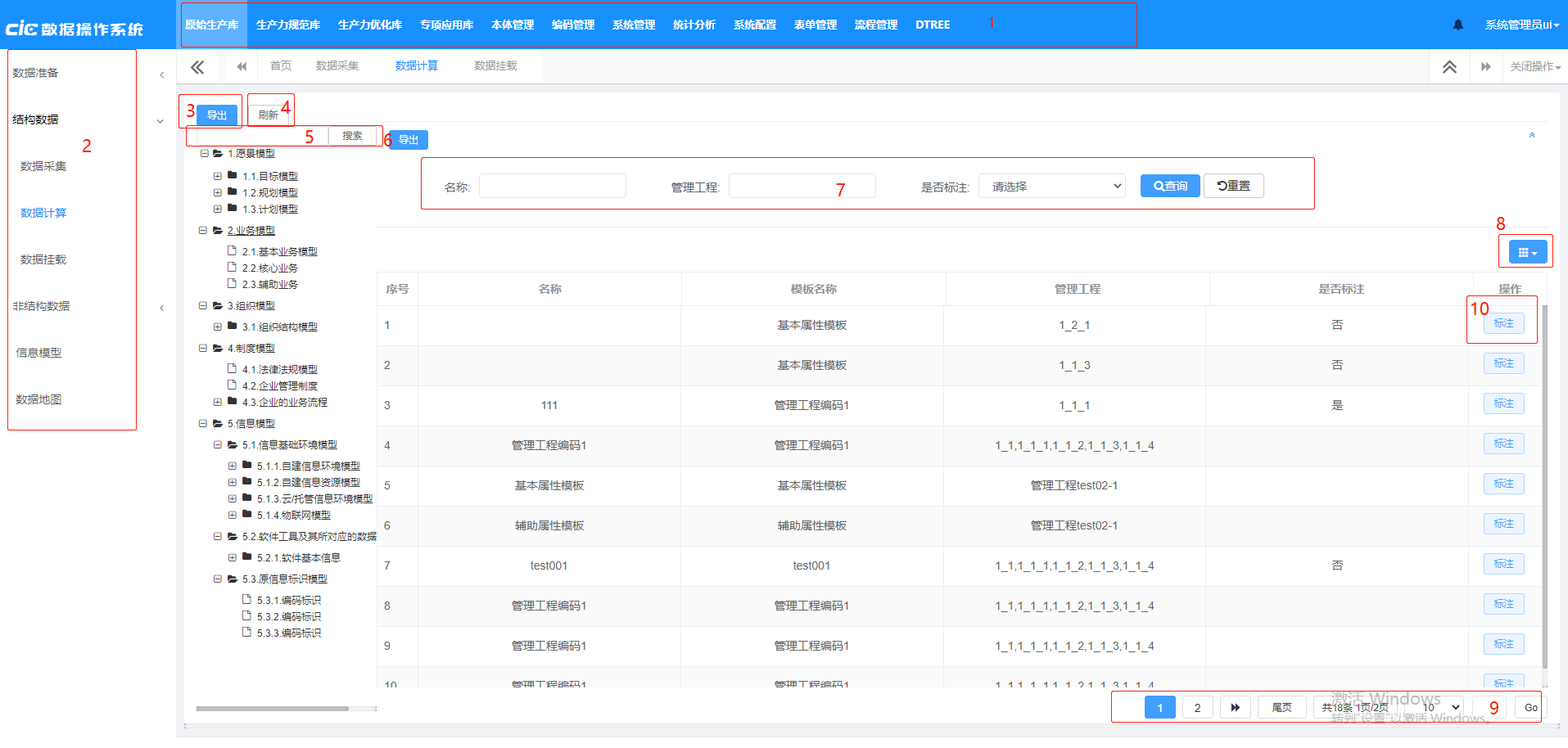Viewport: 1568px width, 748px height.
Task: Switch to the 数据挂载 tab
Action: [x=495, y=65]
